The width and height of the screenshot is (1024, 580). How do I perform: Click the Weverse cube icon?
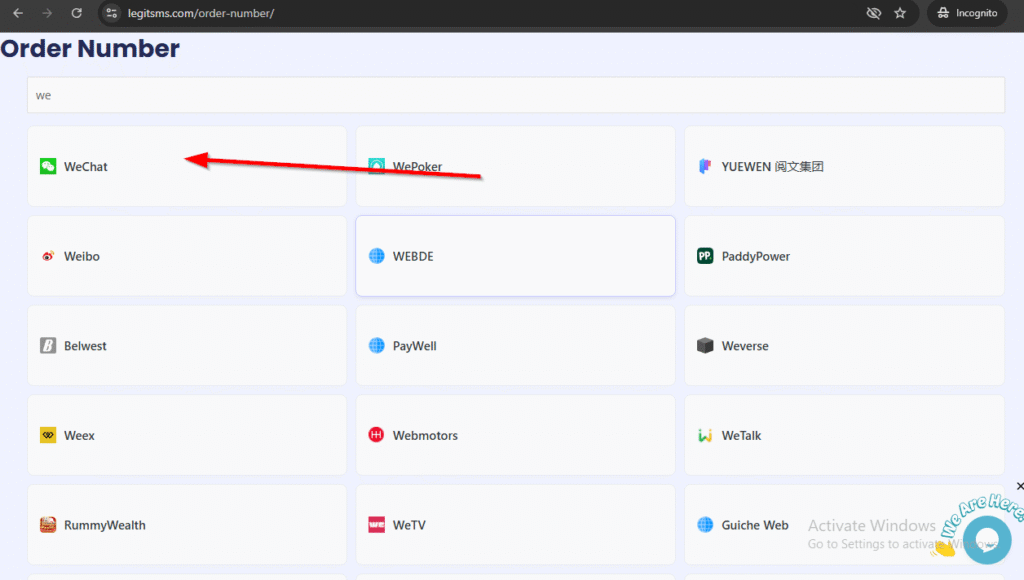point(705,346)
